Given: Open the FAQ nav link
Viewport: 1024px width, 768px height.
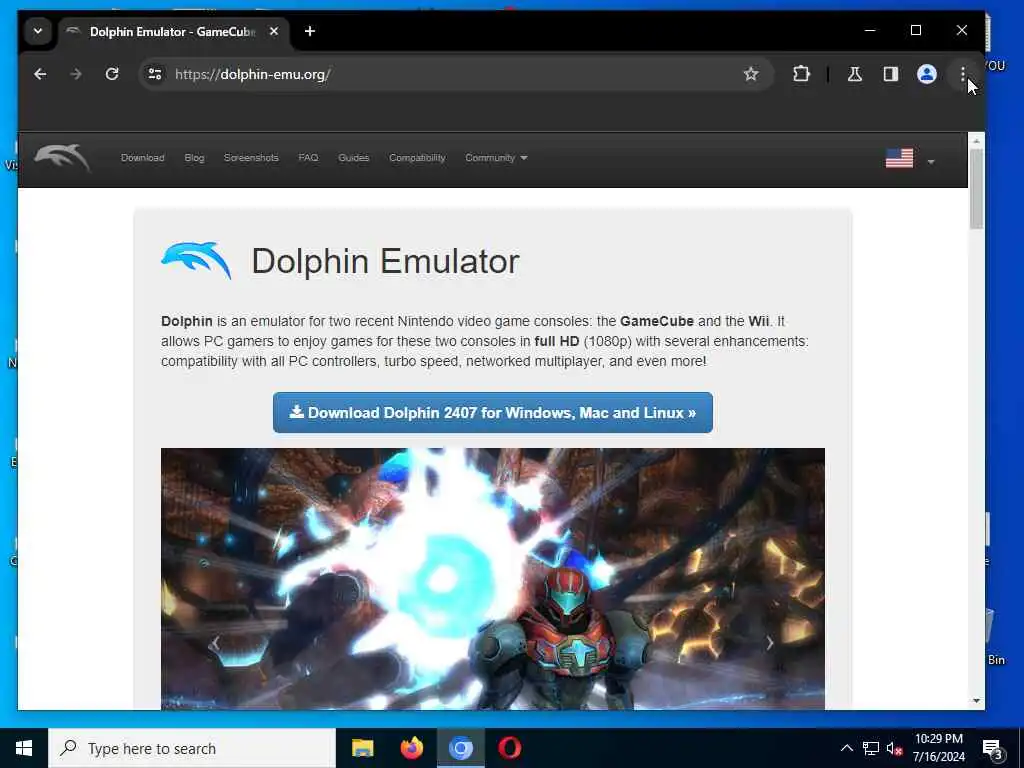Looking at the screenshot, I should coord(308,158).
